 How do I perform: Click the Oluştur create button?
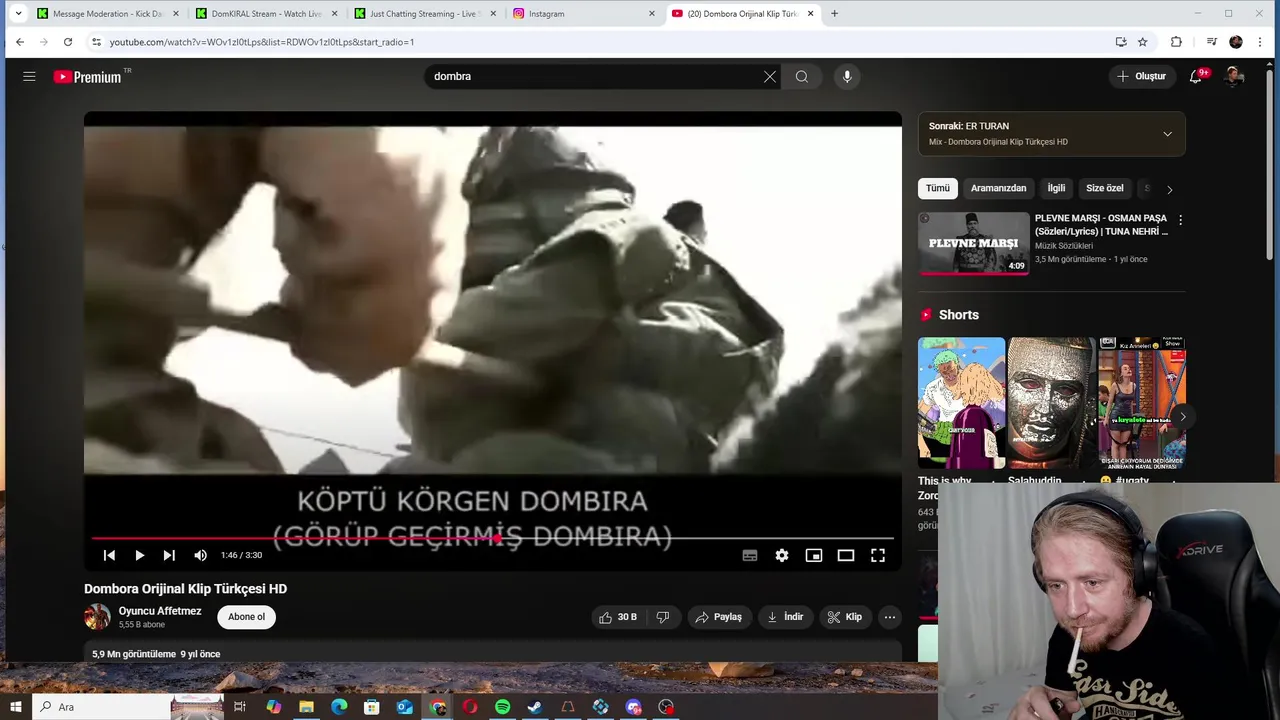point(1141,76)
